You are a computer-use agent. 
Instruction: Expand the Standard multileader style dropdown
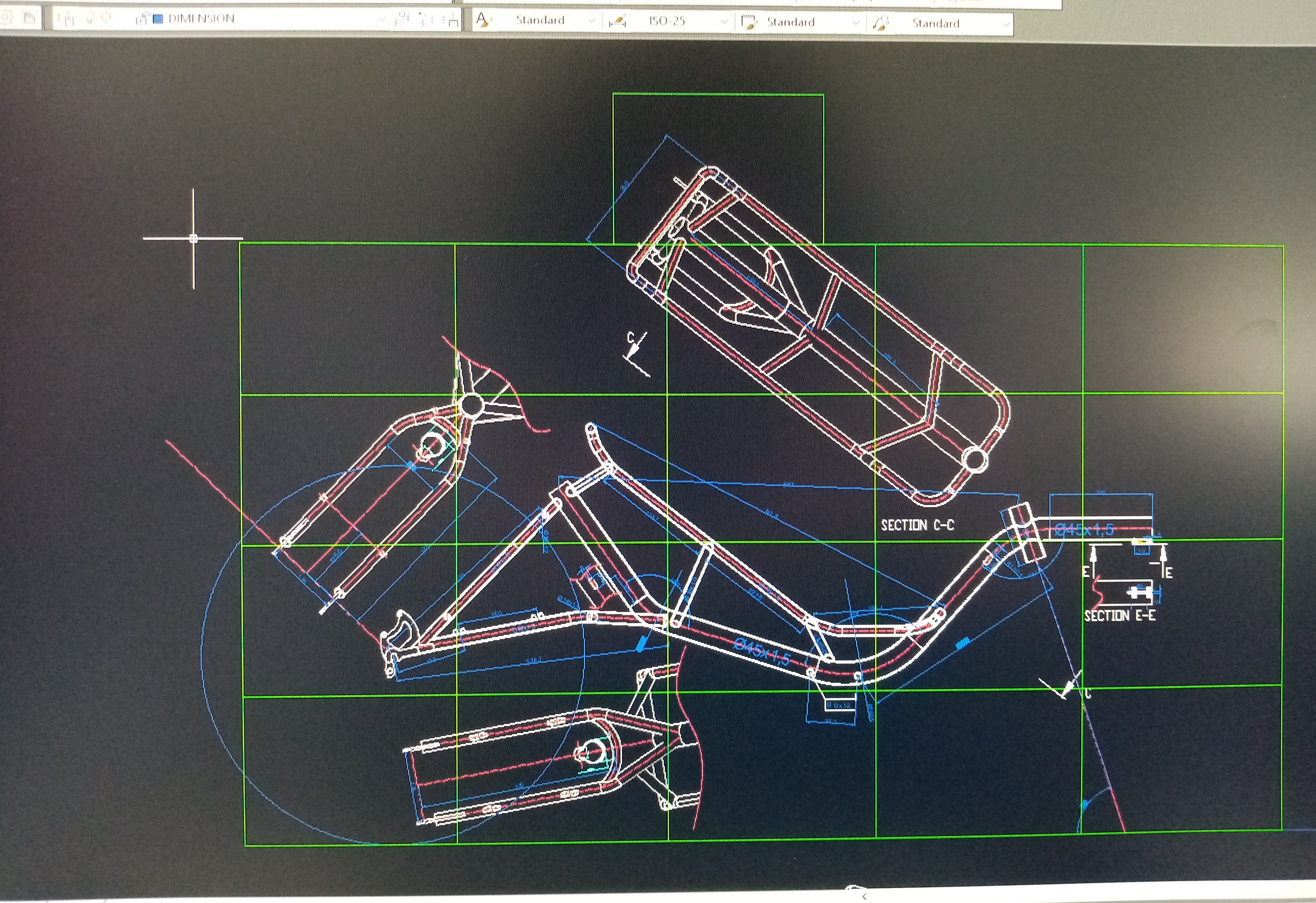click(1006, 24)
